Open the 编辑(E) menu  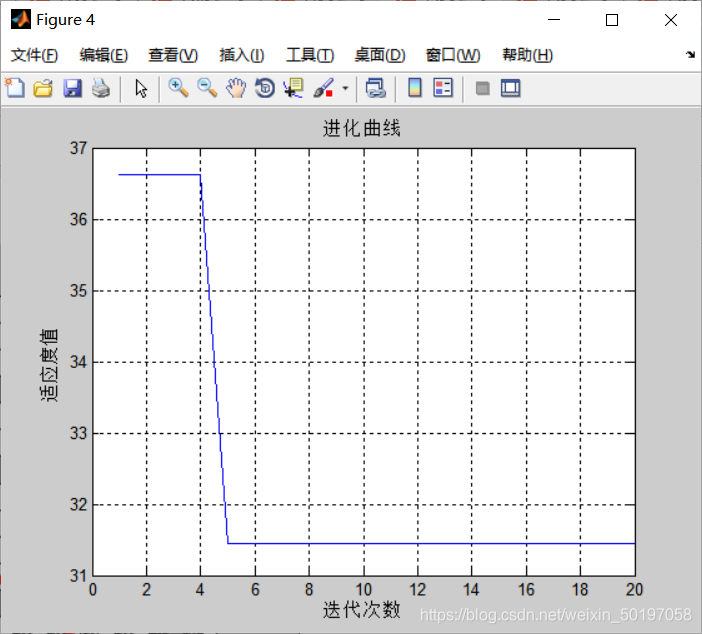tap(104, 55)
